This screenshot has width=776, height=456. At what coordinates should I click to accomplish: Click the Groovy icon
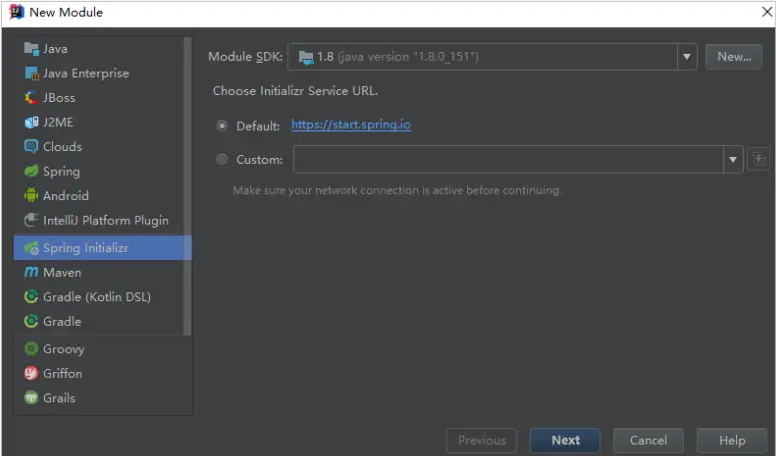coord(31,349)
